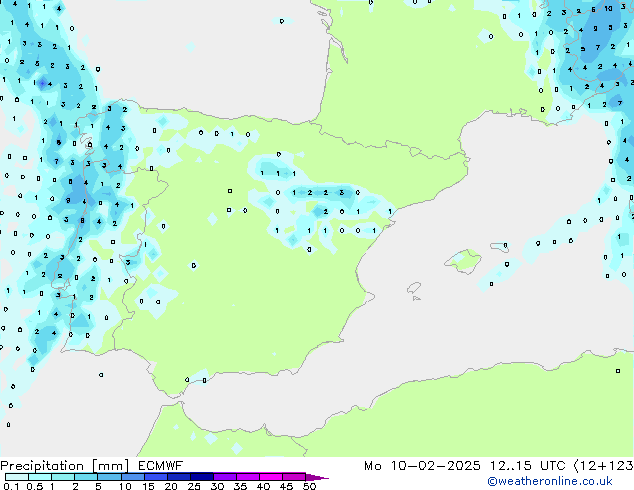
Task: Click the '0.1' legend scale label
Action: point(11,486)
